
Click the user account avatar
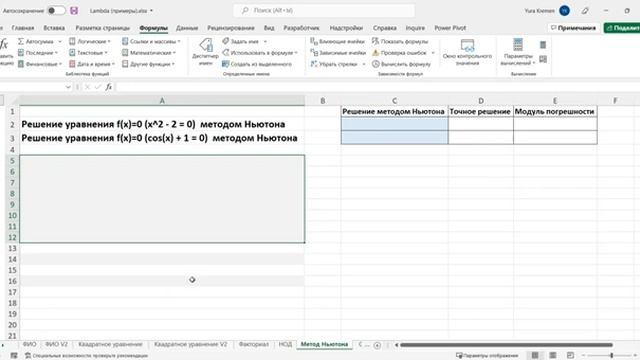coord(564,11)
